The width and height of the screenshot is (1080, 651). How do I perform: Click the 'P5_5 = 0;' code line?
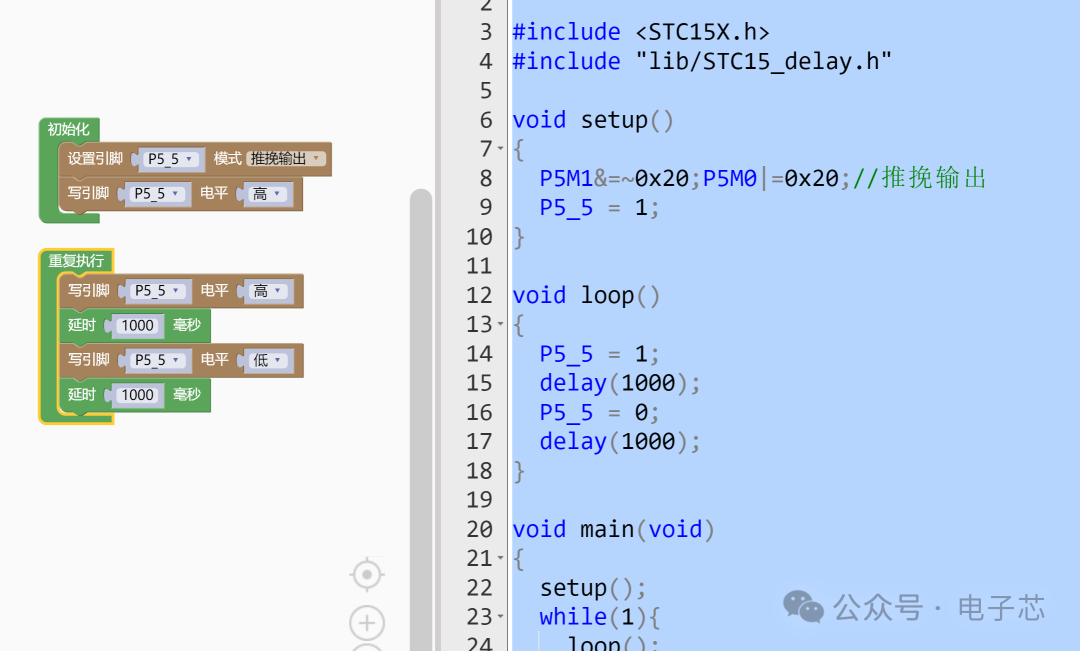tap(599, 413)
